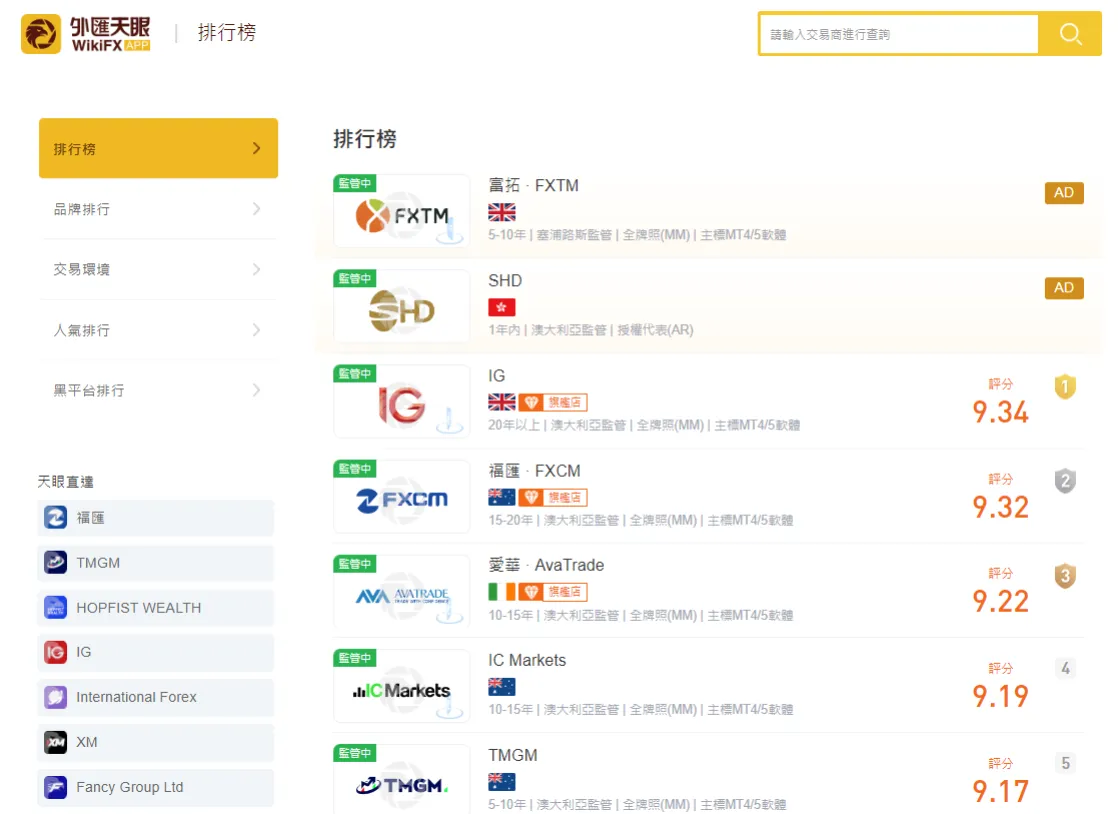This screenshot has width=1118, height=814.
Task: Open 人氣排行 in the sidebar
Action: (x=158, y=330)
